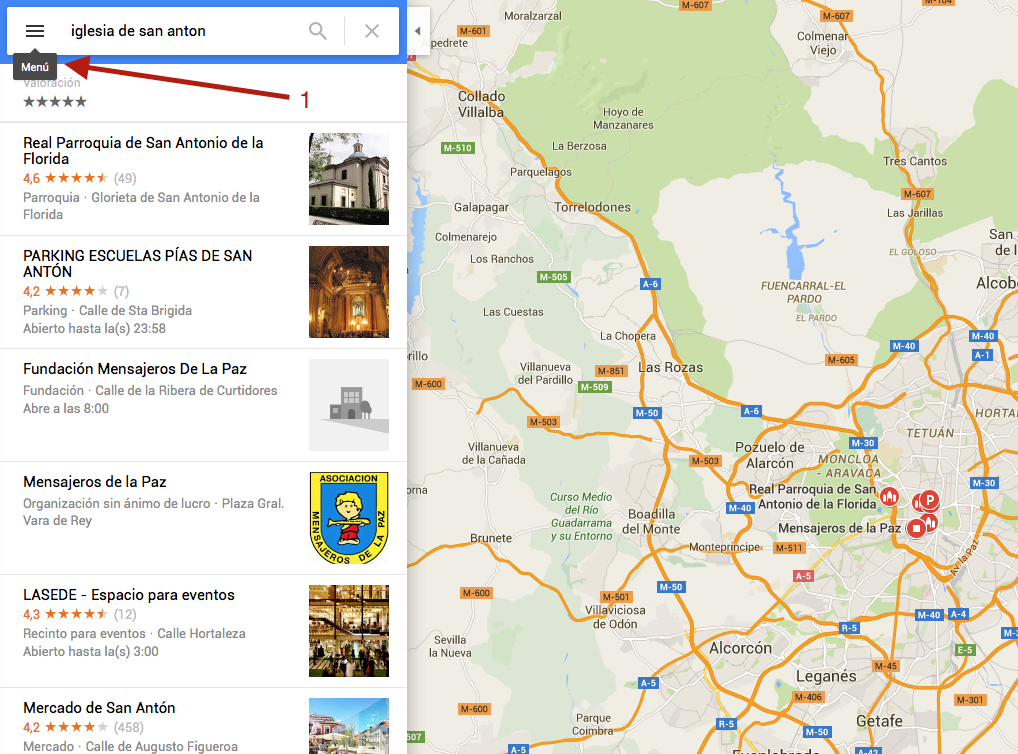1018x754 pixels.
Task: Click the Pozuelo de Alarcón map label
Action: click(x=769, y=455)
